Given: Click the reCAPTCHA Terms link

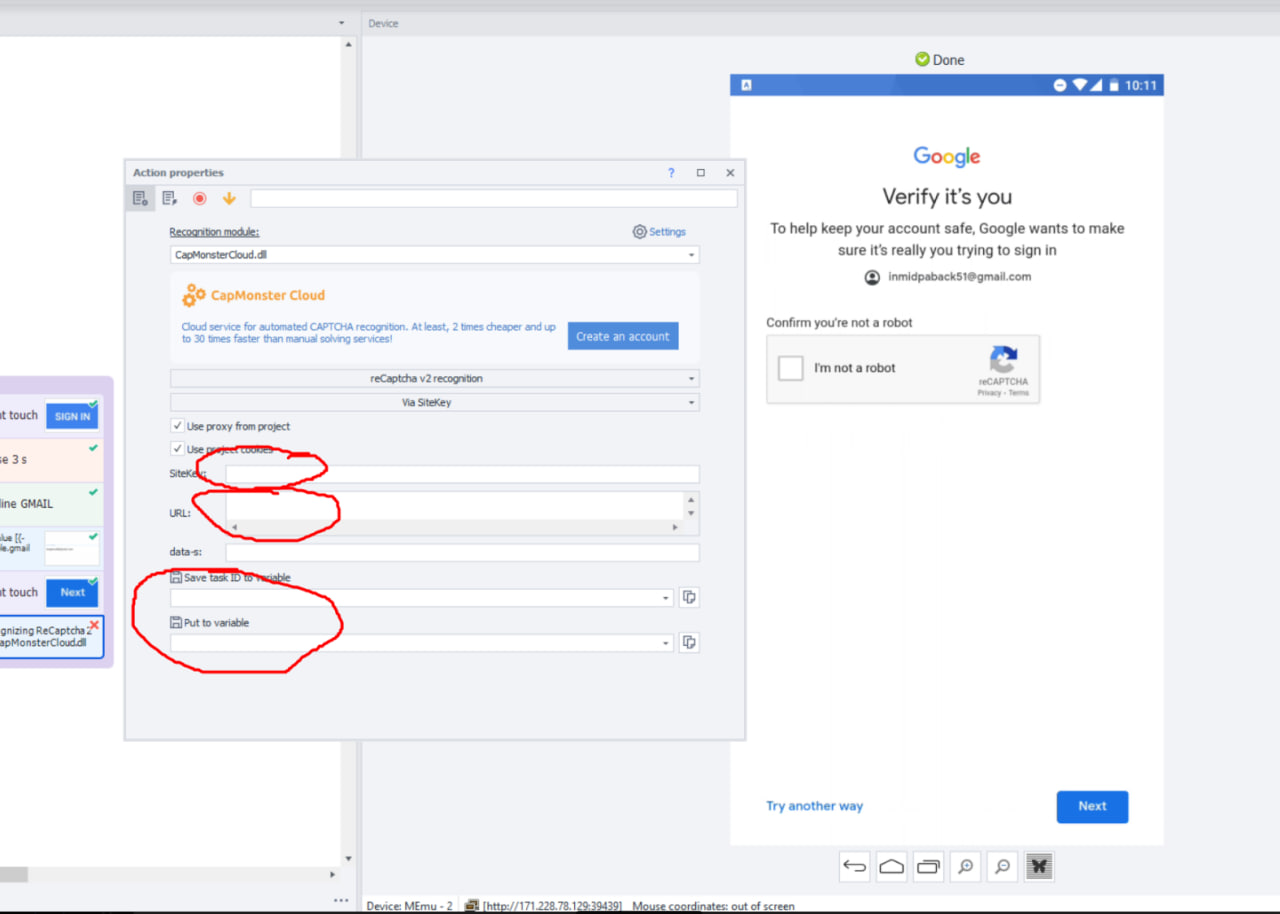Looking at the screenshot, I should click(x=1018, y=393).
